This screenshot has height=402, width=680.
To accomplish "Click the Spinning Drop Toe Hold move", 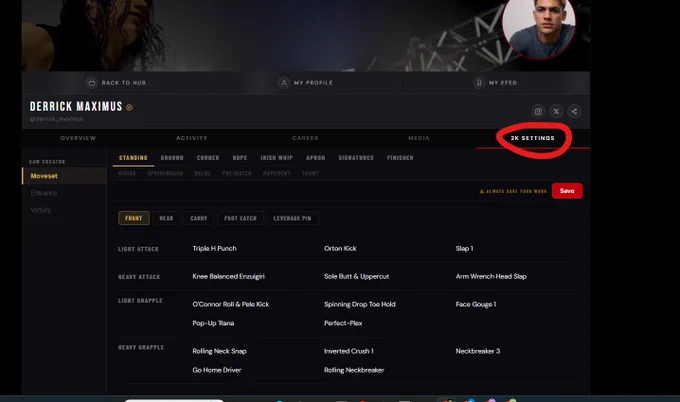I will click(360, 304).
